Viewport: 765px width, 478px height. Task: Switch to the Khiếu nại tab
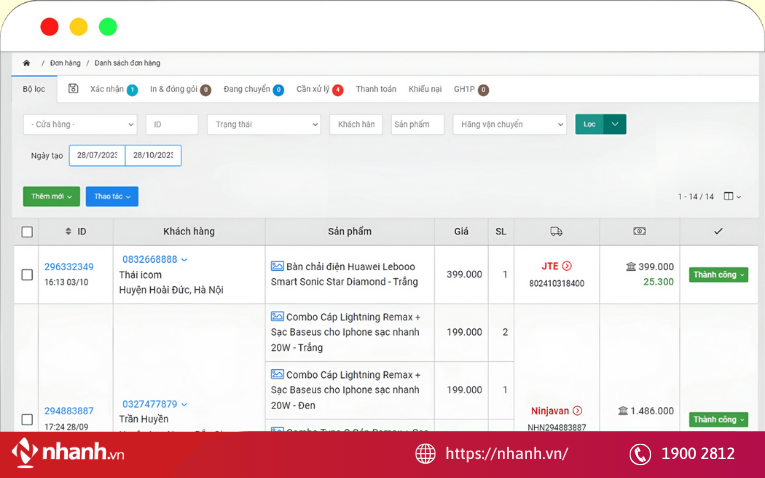click(x=425, y=89)
